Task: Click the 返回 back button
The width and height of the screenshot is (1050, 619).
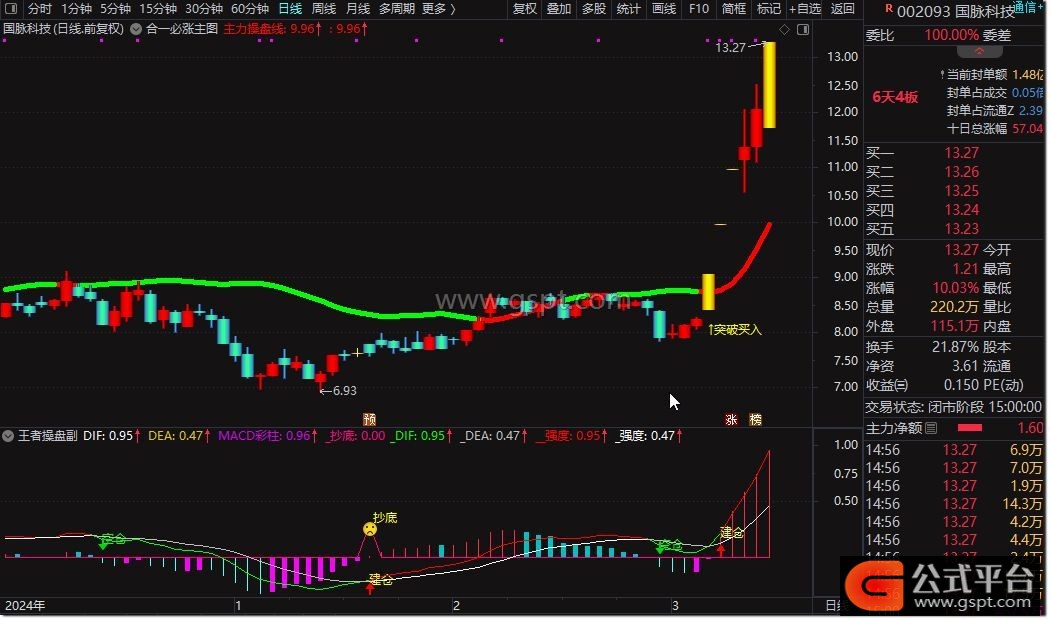Action: (x=842, y=9)
